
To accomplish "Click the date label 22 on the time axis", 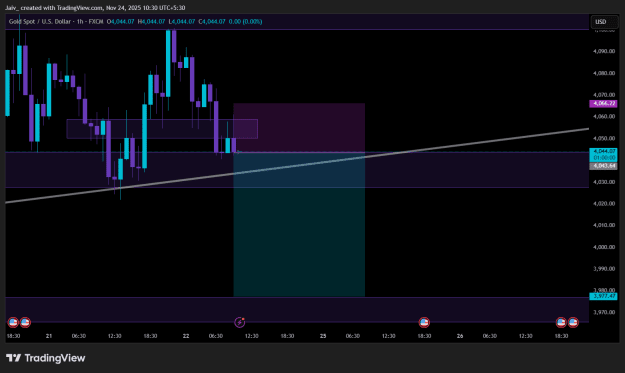I will (x=186, y=336).
